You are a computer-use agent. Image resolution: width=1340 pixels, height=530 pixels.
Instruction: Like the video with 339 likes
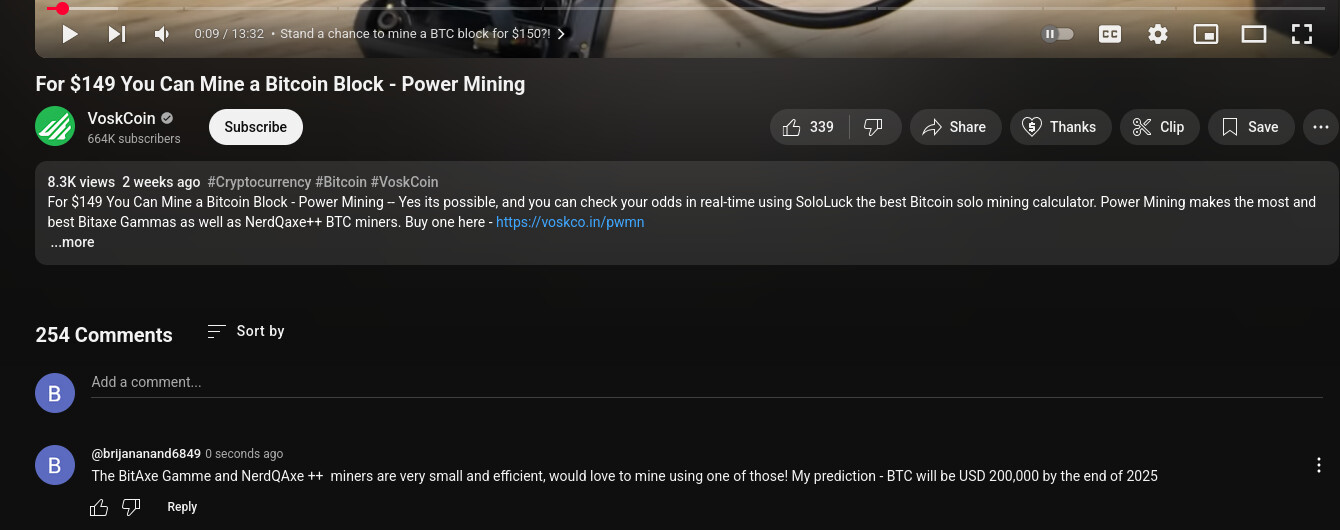(810, 127)
